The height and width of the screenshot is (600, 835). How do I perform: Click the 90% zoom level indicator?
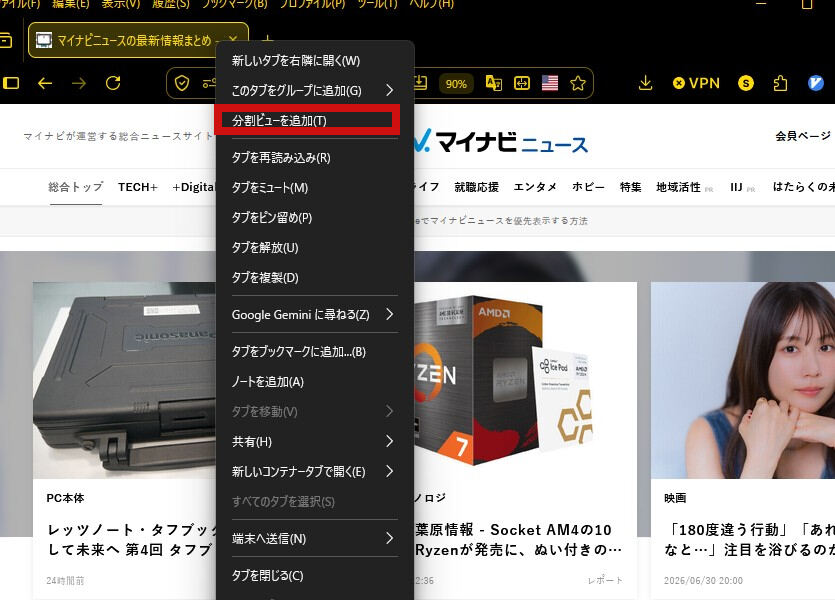456,84
